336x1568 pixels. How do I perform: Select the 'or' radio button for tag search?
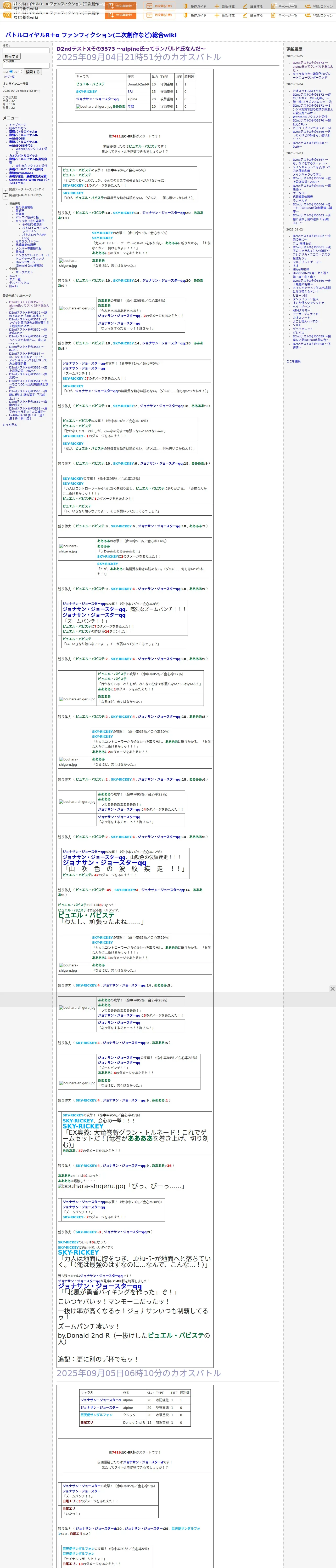20,71
